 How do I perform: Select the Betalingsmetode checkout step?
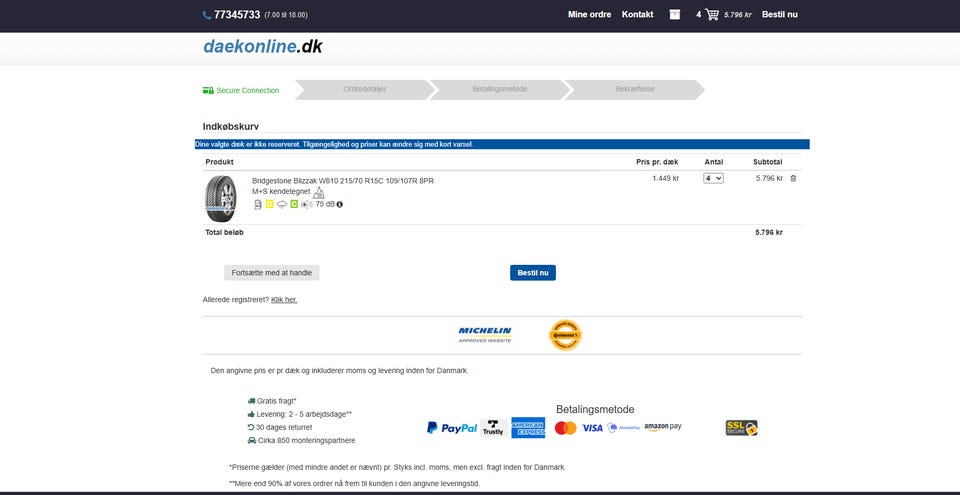[500, 89]
